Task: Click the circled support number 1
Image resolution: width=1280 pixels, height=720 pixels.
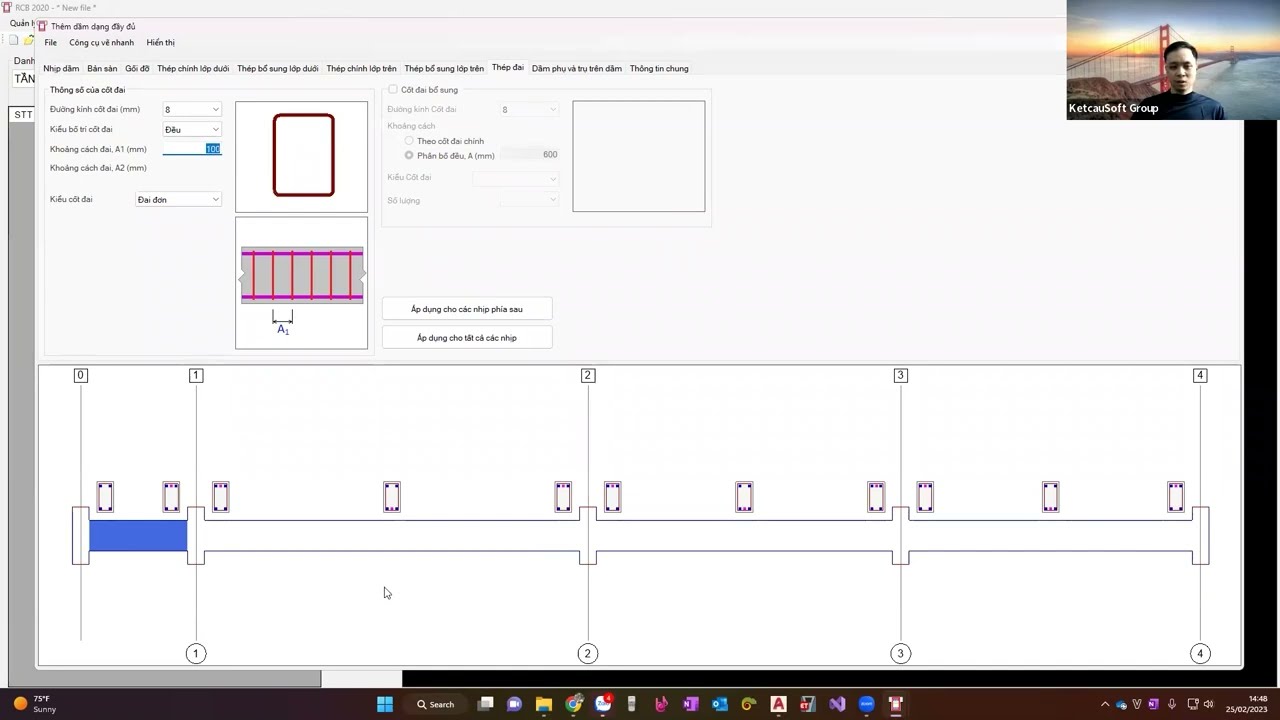Action: pyautogui.click(x=196, y=653)
